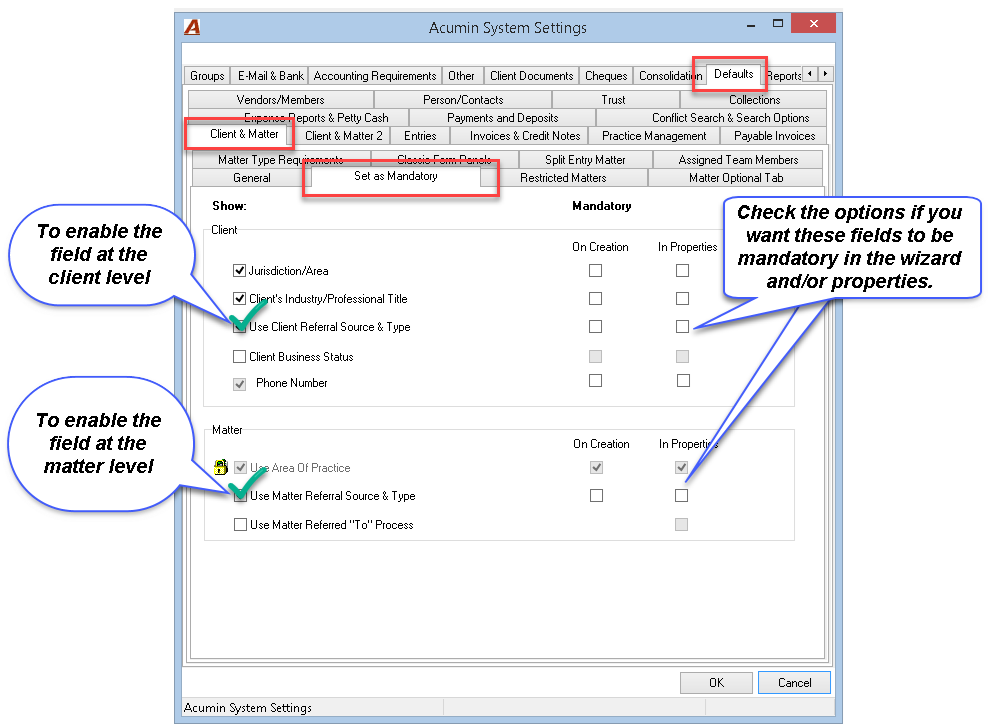Open the Assigned Team Members tab
This screenshot has height=724, width=988.
pyautogui.click(x=738, y=160)
